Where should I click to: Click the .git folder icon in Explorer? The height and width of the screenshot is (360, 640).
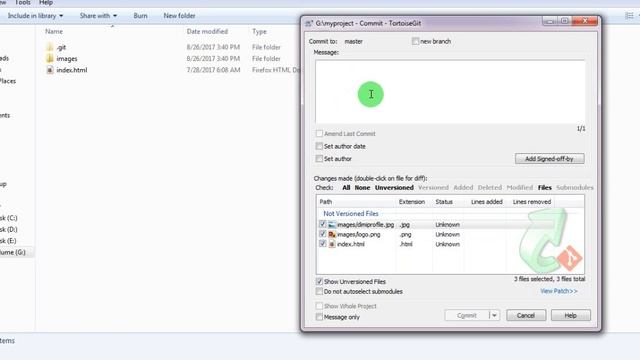[50, 47]
